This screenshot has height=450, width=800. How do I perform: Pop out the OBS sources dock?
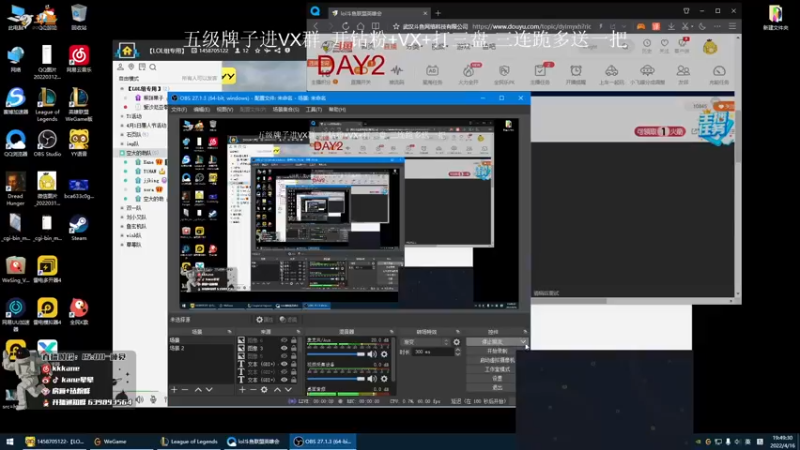(x=298, y=332)
